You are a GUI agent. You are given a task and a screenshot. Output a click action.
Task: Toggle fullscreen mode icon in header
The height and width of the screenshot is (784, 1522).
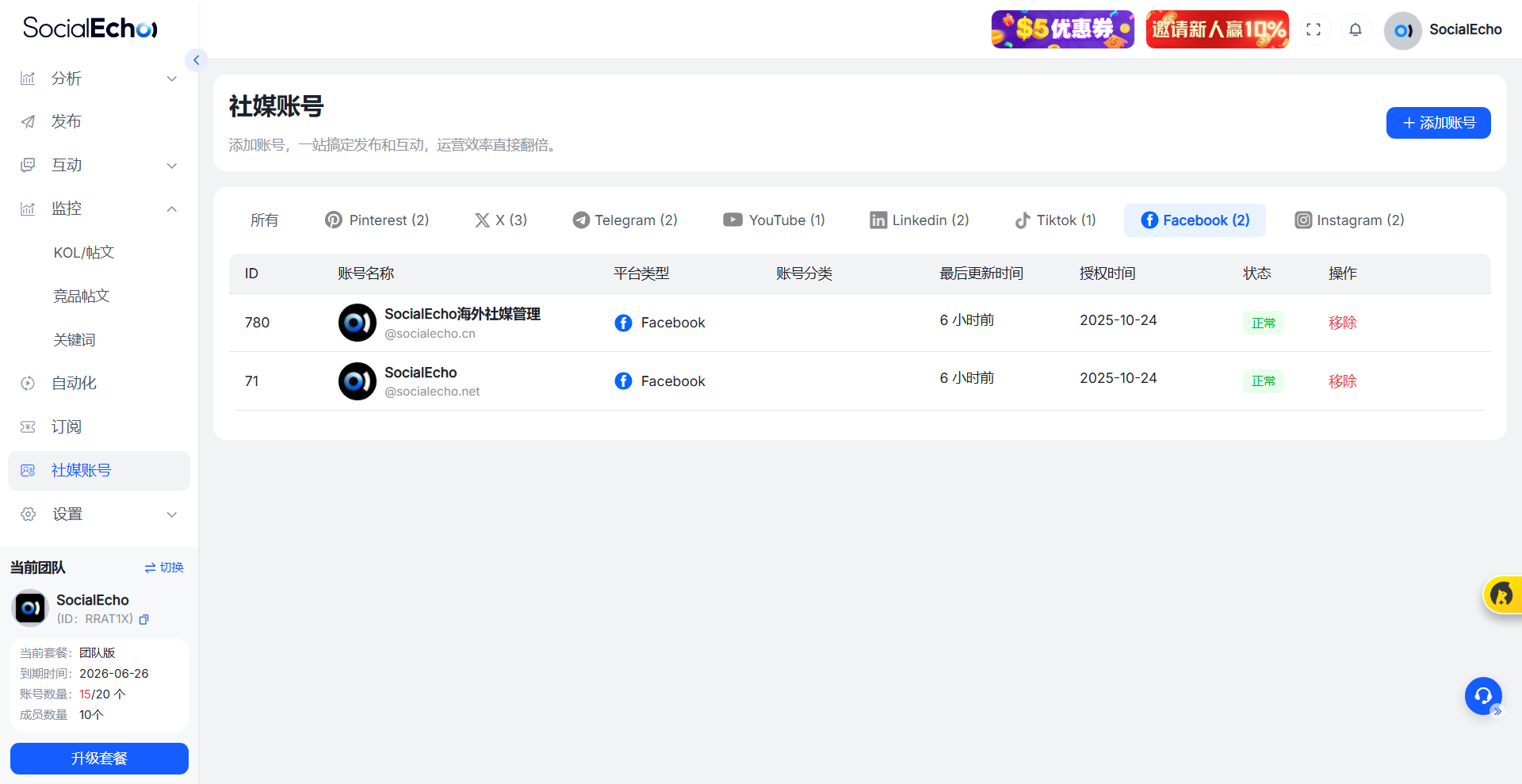click(1314, 29)
